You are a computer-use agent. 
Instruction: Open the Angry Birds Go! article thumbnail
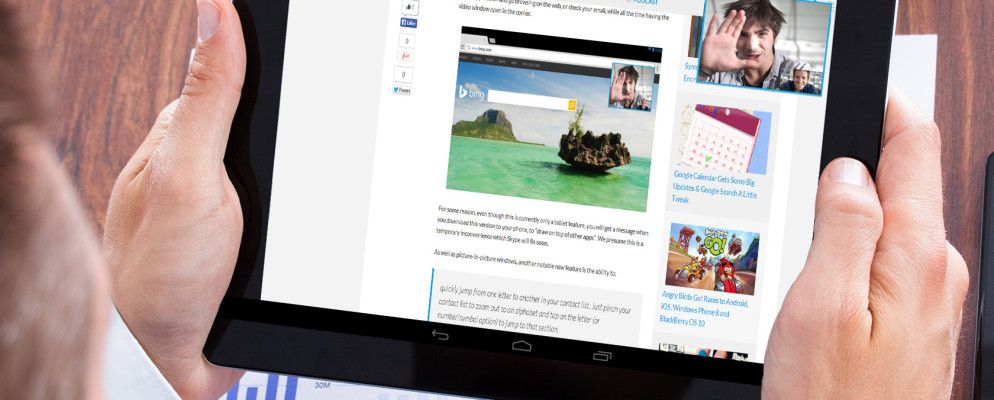pos(711,259)
